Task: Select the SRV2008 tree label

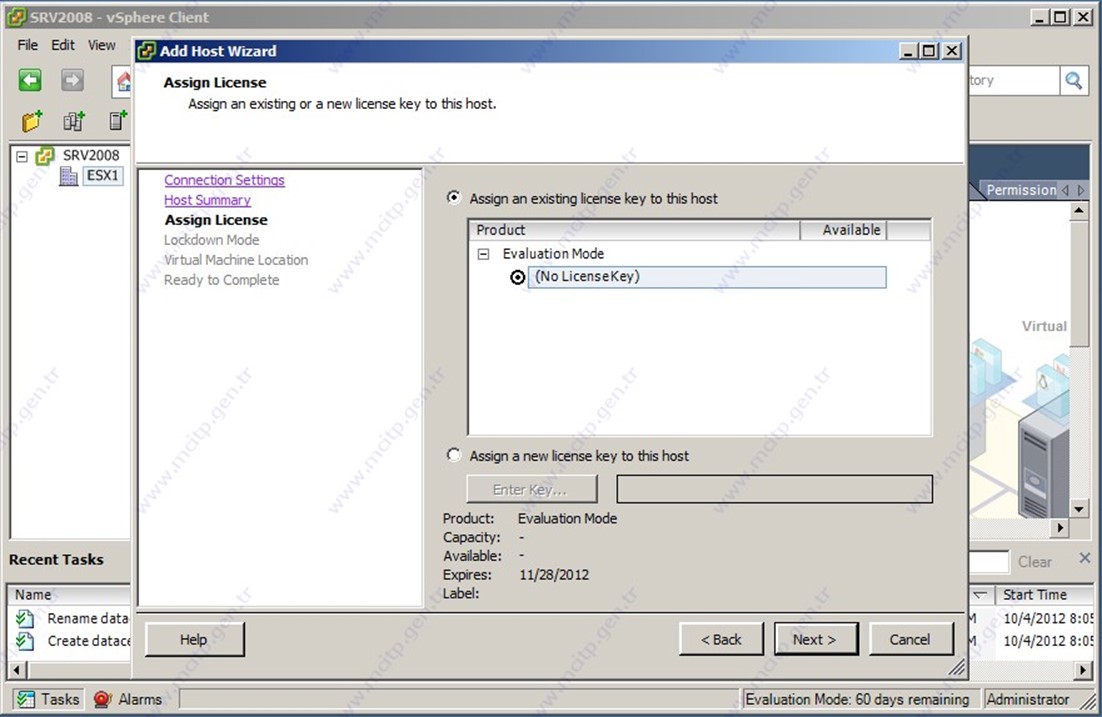Action: click(x=91, y=155)
